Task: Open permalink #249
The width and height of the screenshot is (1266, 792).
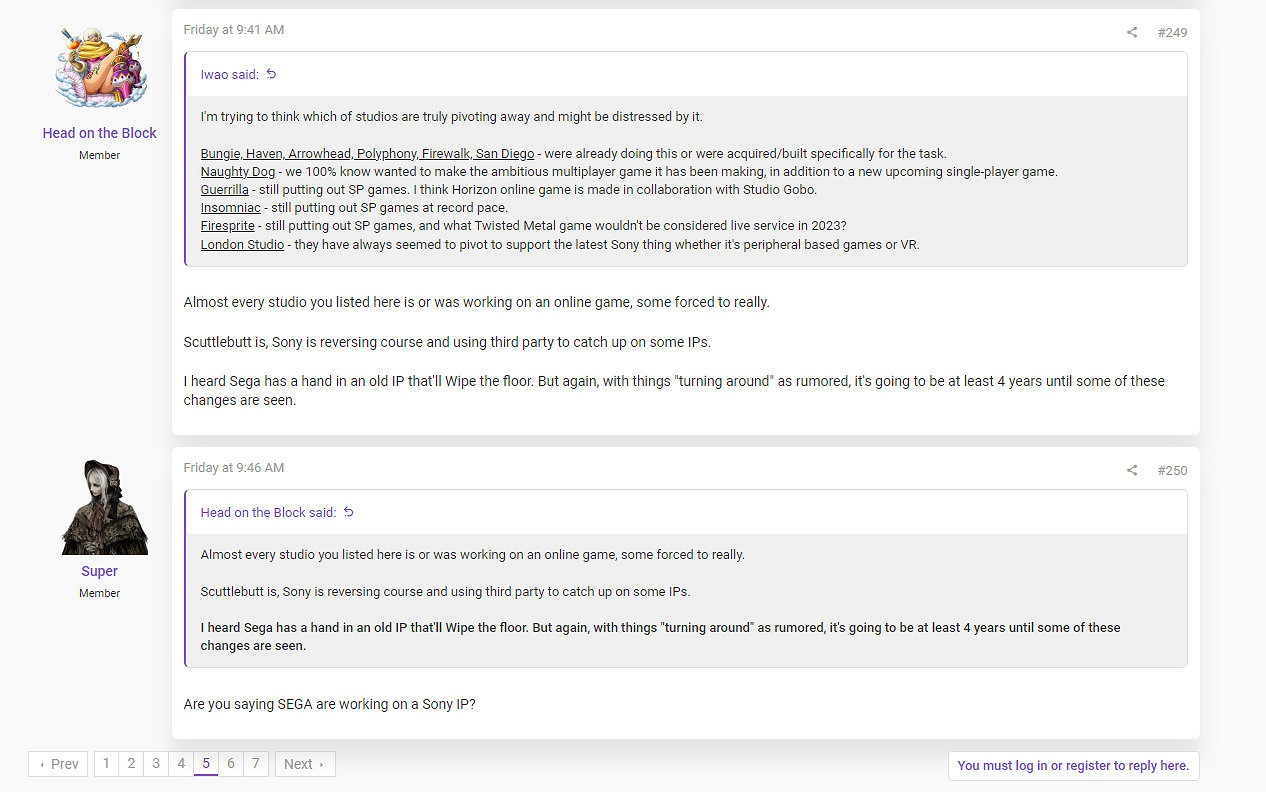Action: [1172, 32]
